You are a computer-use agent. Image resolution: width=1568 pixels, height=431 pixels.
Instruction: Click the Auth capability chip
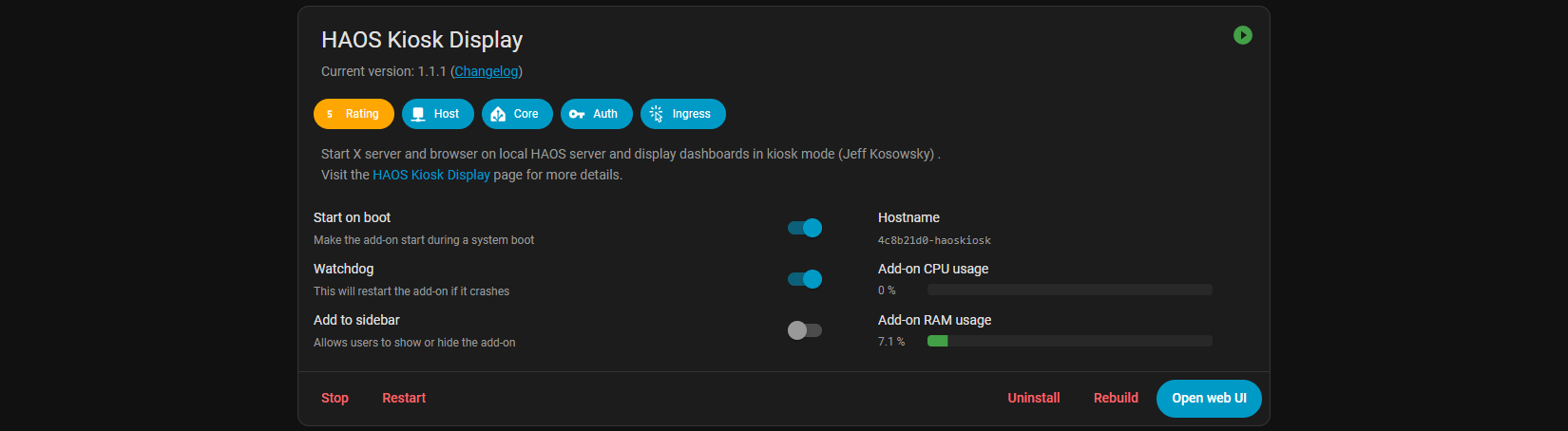(x=597, y=114)
